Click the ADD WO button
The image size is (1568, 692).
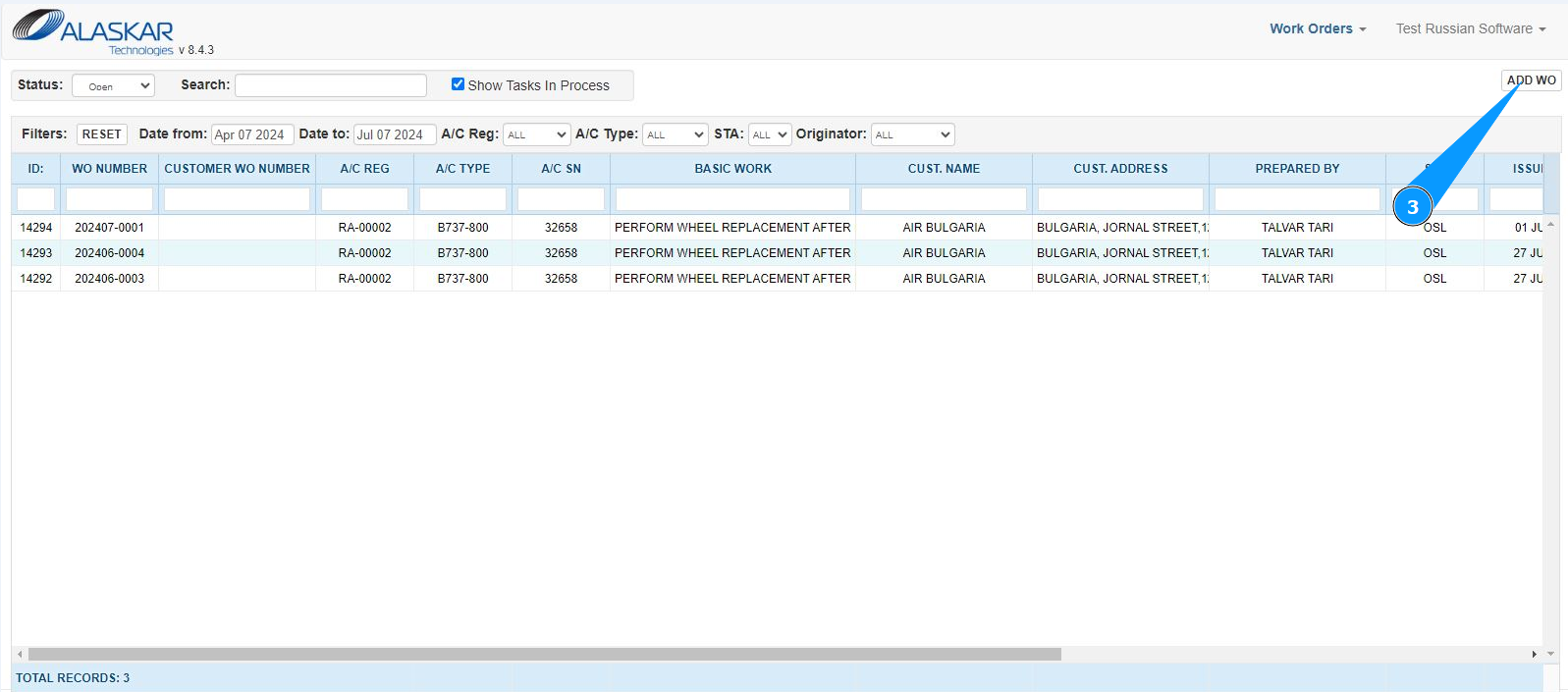pos(1532,80)
